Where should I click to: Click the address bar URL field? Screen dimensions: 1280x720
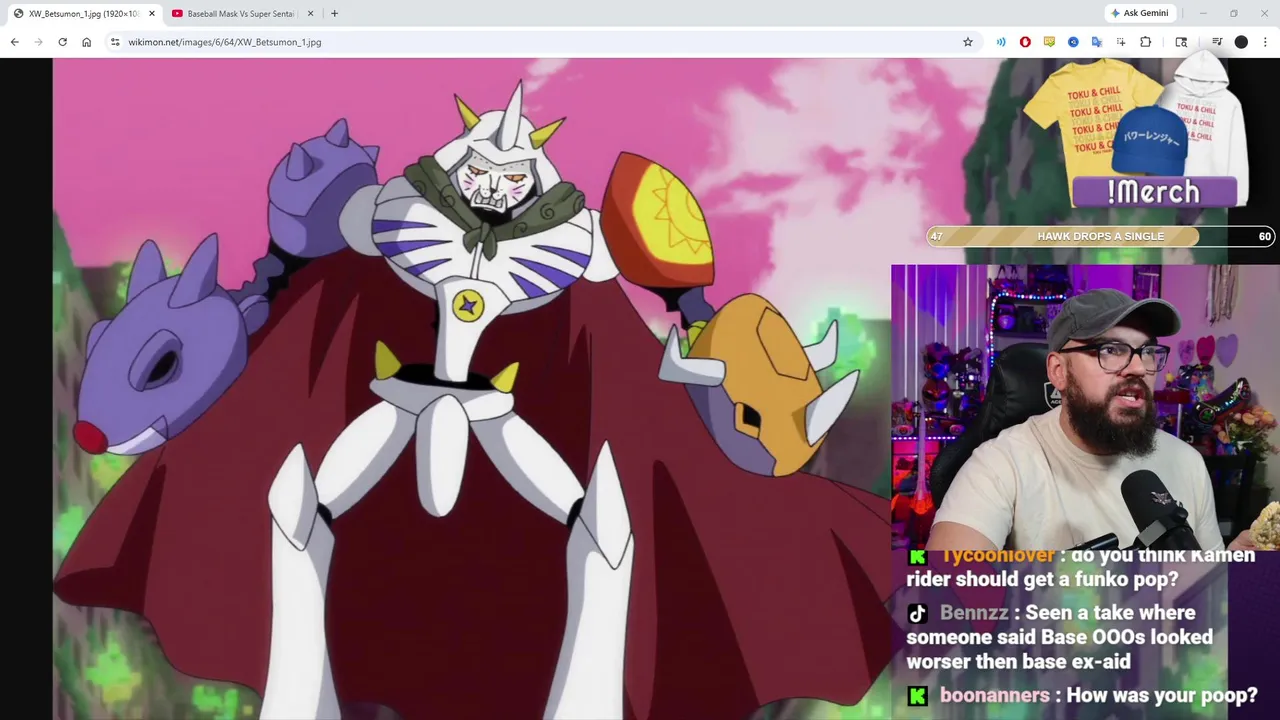coord(540,42)
